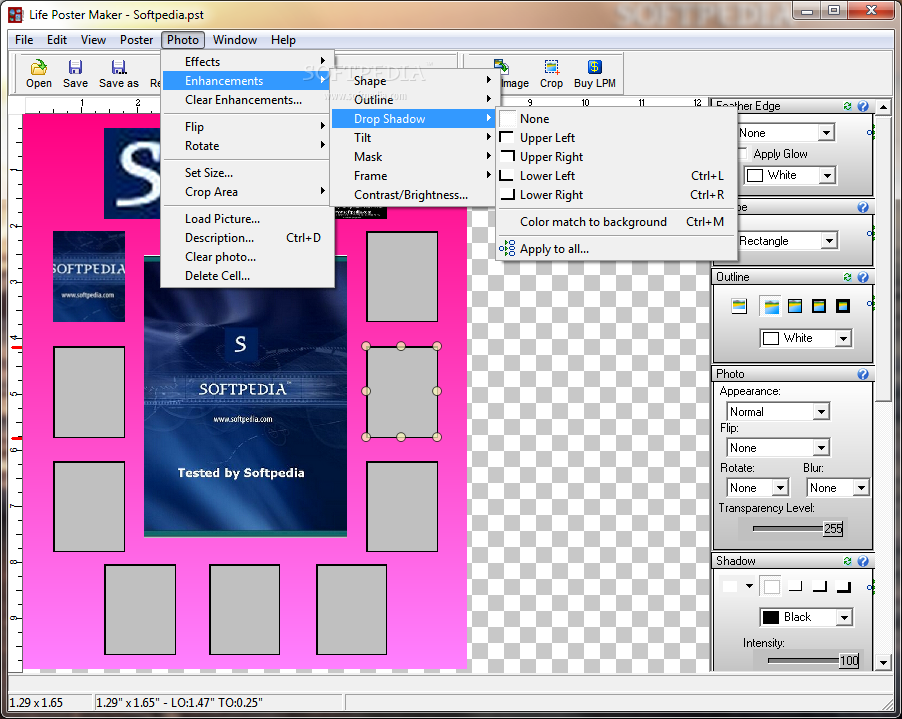Open the Shape panel help icon
Viewport: 902px width, 719px height.
click(x=863, y=207)
